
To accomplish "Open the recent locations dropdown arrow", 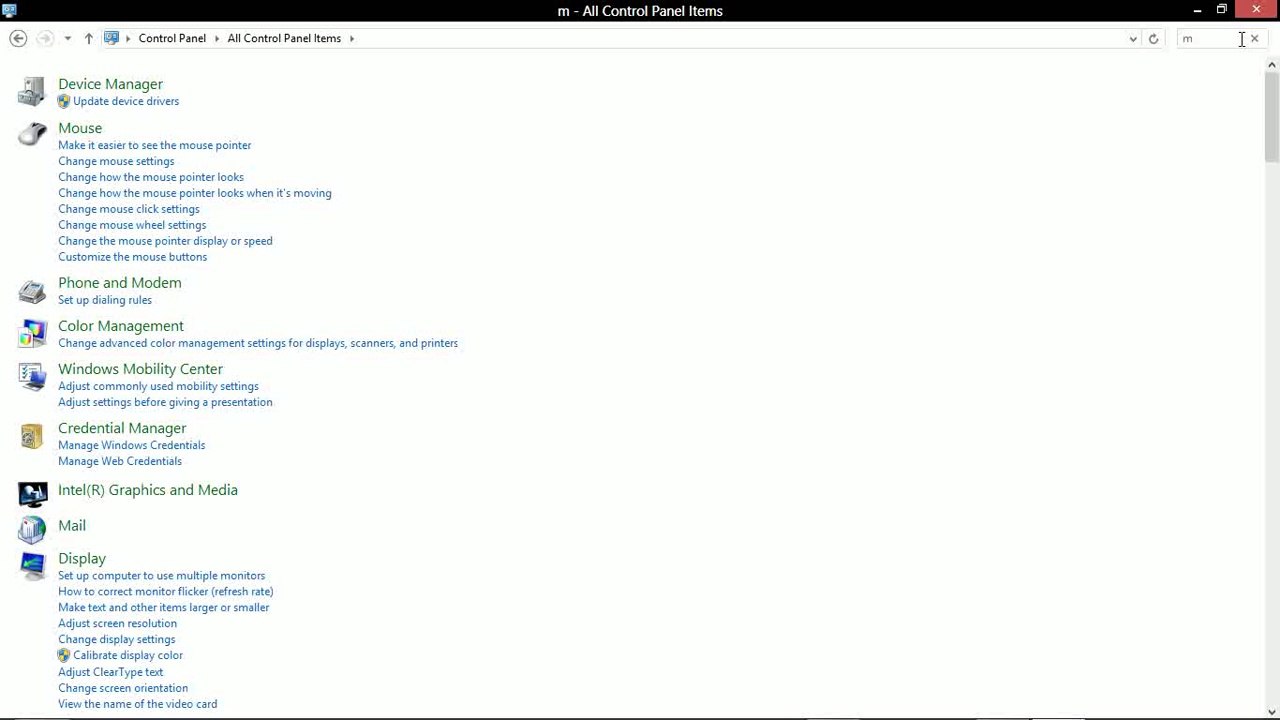I will [x=67, y=38].
